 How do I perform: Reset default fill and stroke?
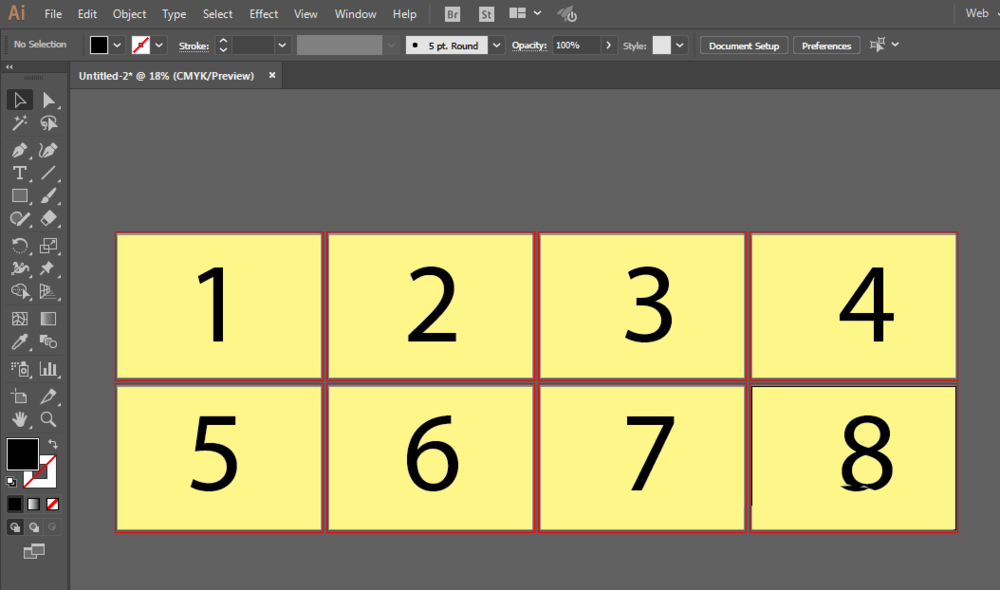coord(11,482)
